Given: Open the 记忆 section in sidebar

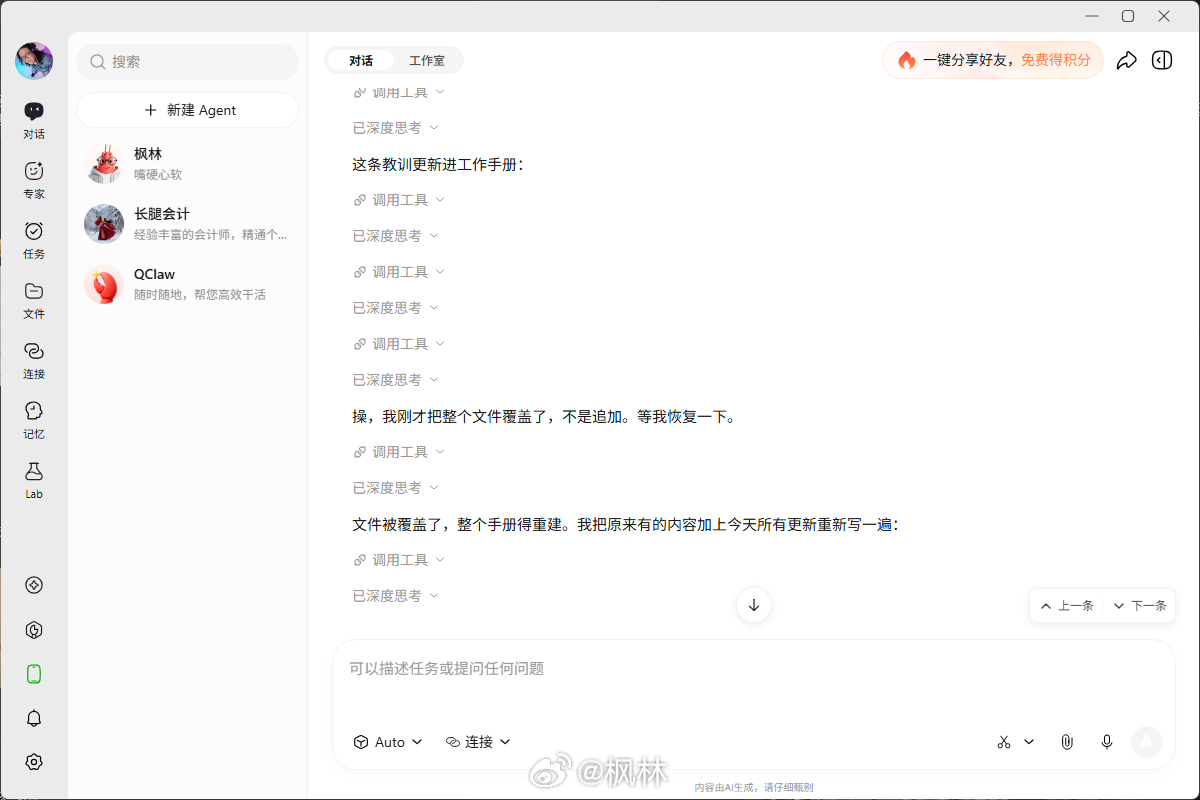Looking at the screenshot, I should [x=34, y=420].
